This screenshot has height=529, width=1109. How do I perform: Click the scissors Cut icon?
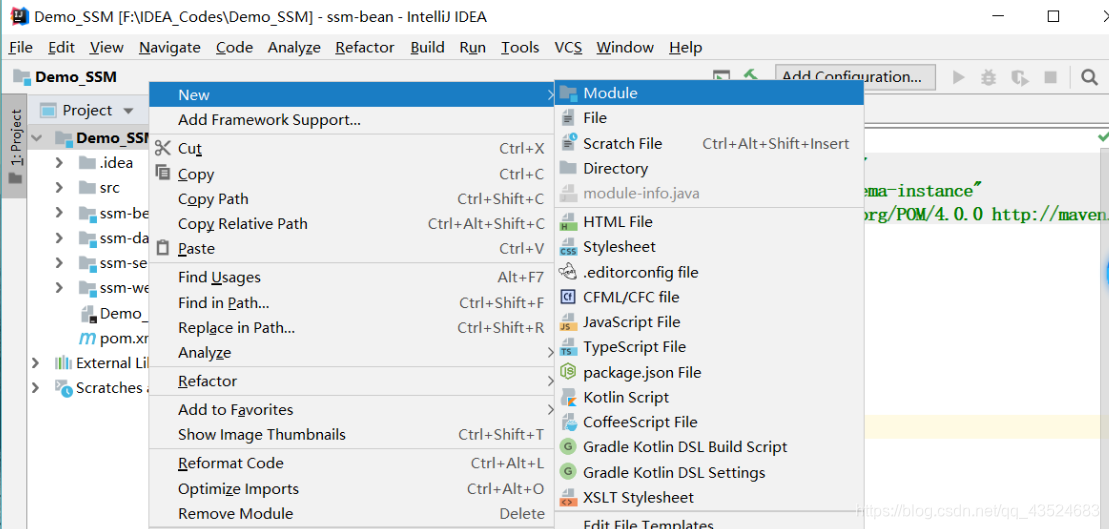pyautogui.click(x=163, y=148)
